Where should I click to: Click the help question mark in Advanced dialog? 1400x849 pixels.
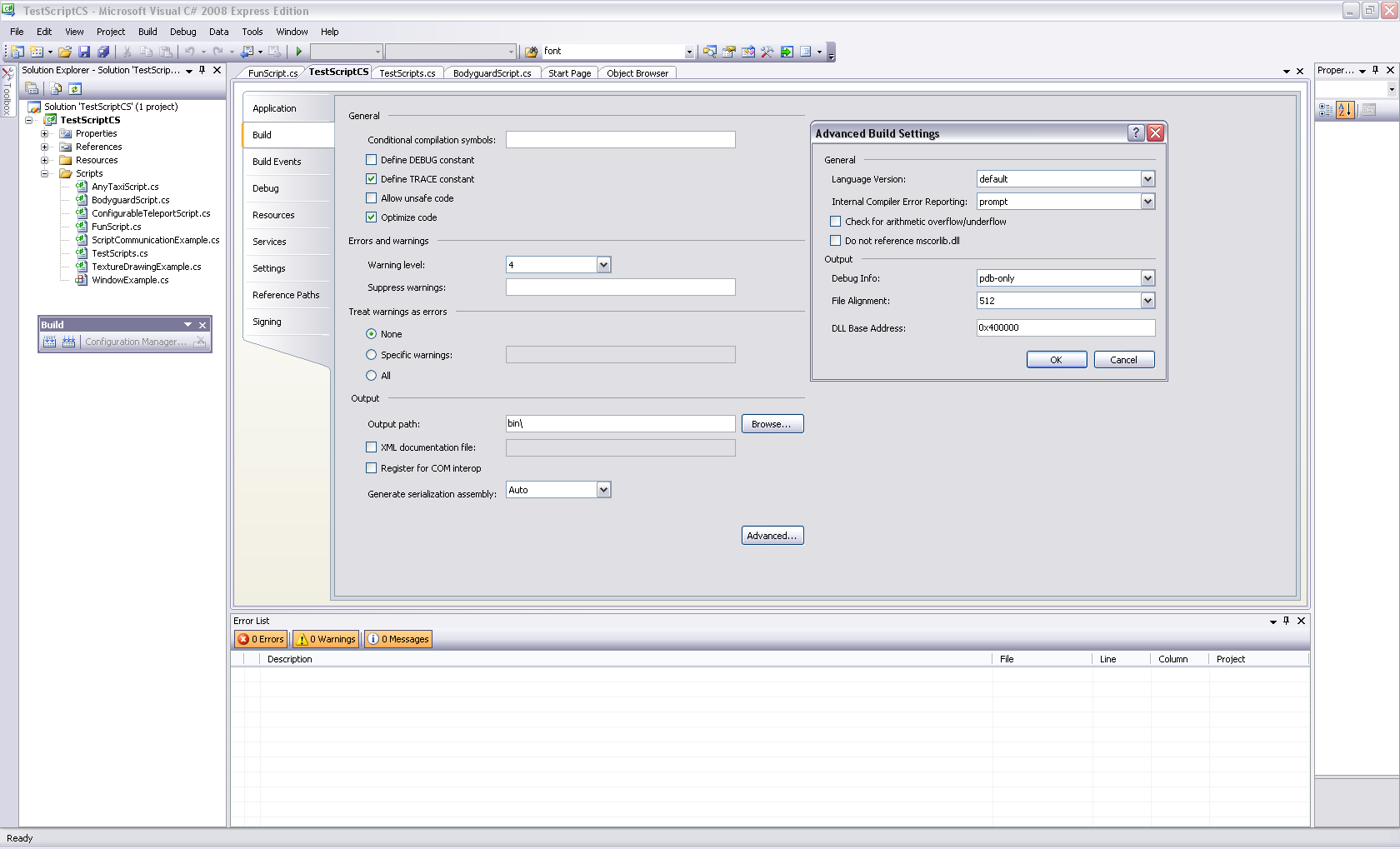pos(1135,133)
